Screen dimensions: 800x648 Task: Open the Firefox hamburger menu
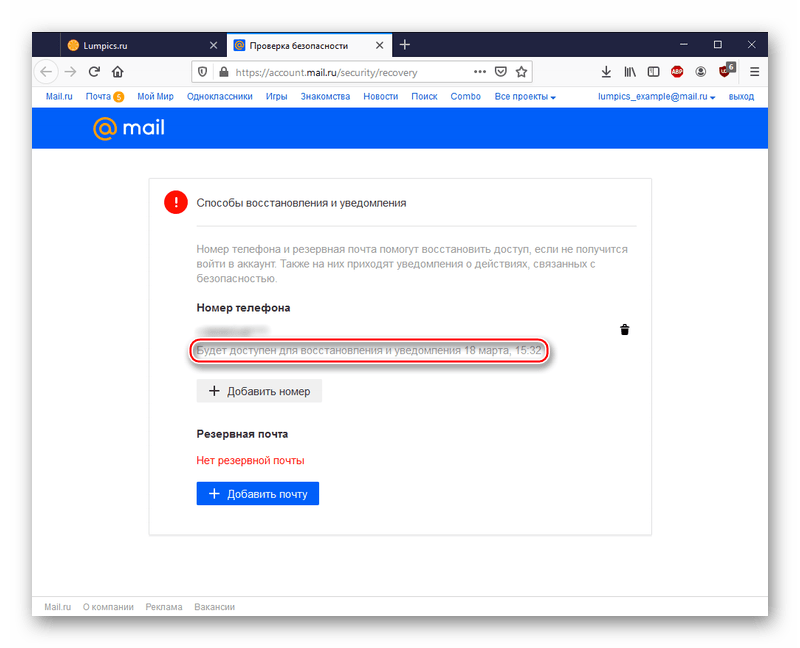pyautogui.click(x=755, y=72)
